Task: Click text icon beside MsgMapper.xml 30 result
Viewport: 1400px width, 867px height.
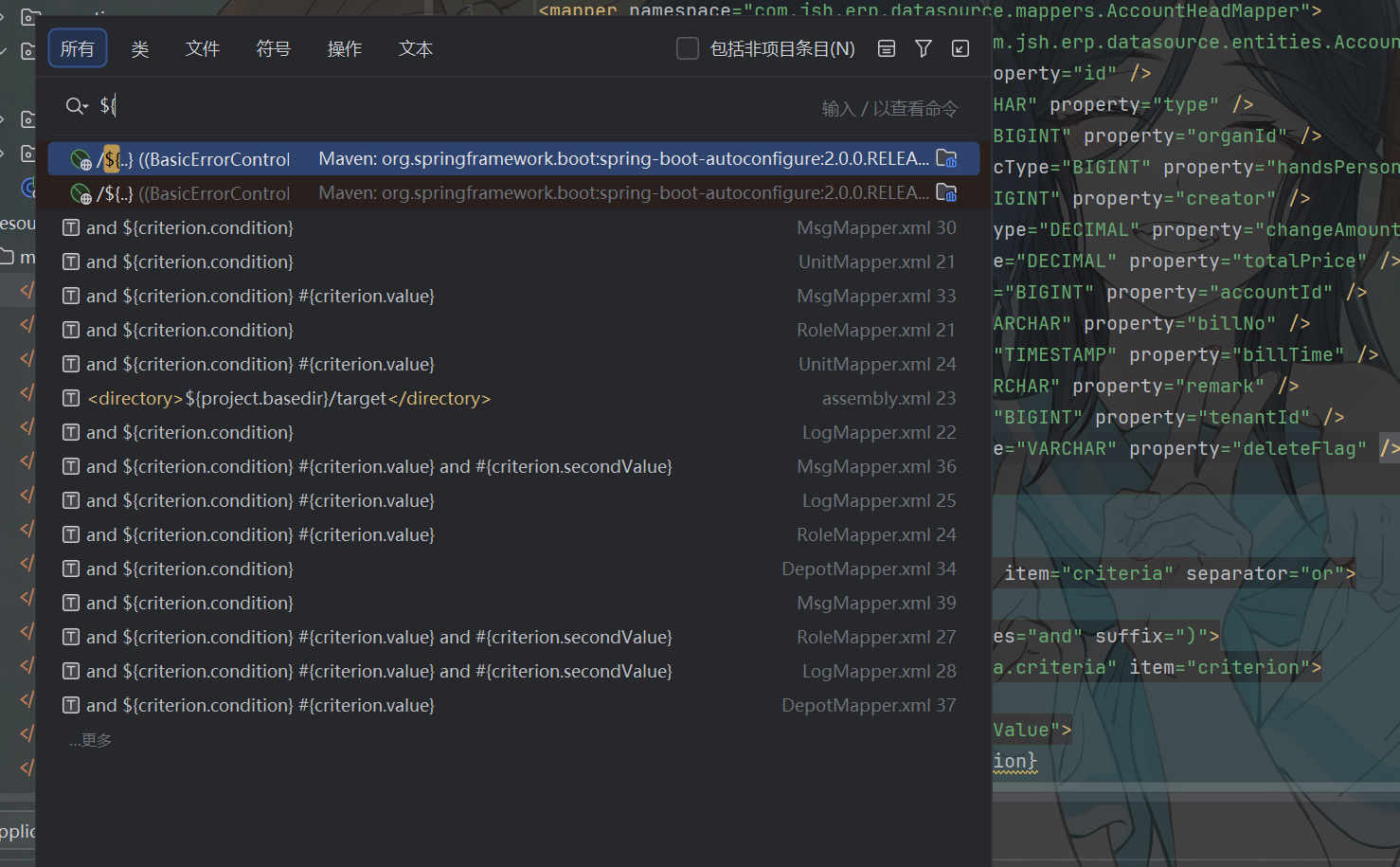Action: [x=71, y=227]
